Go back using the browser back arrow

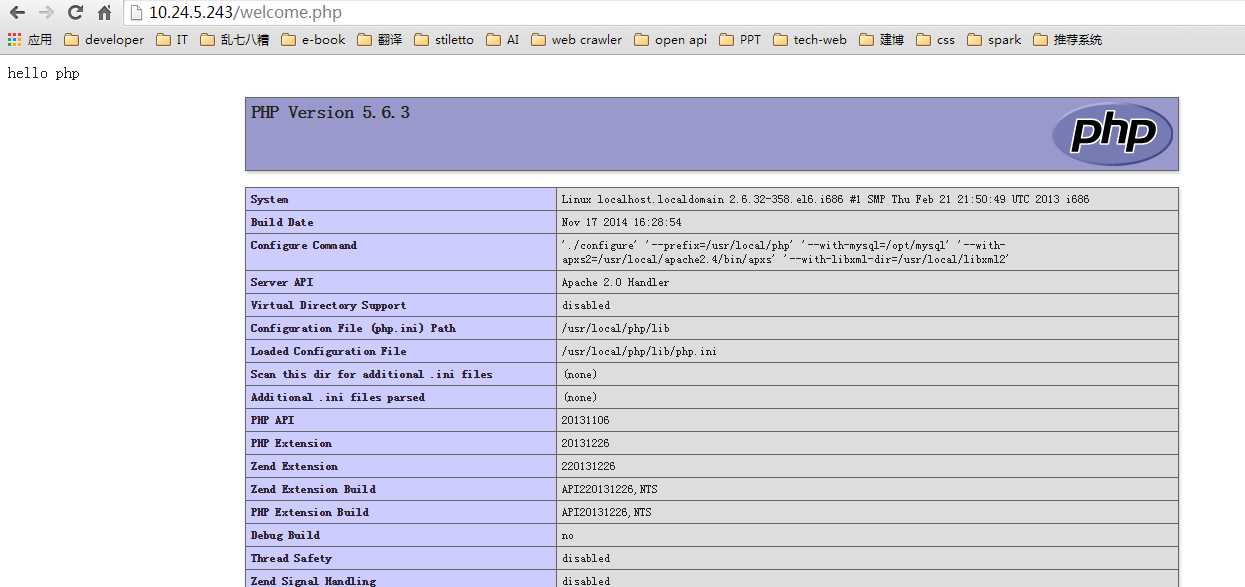(x=17, y=13)
